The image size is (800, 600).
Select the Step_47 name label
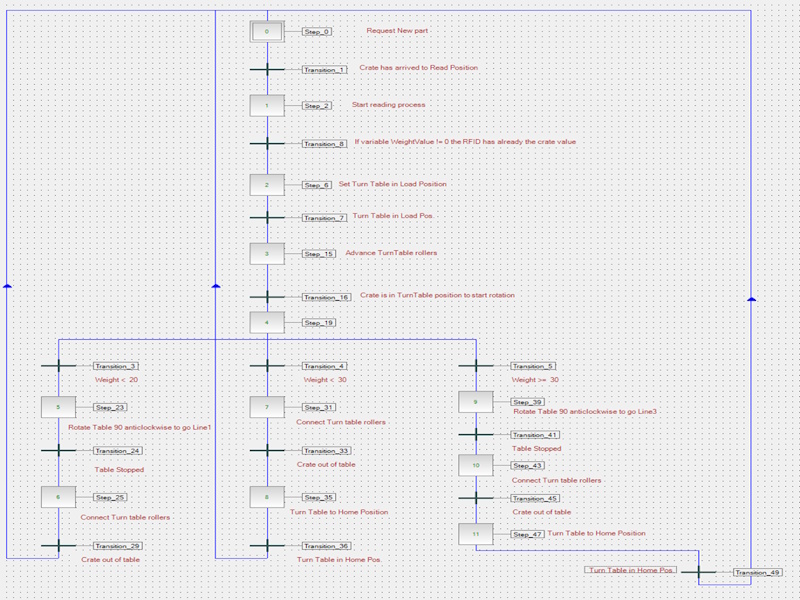point(527,535)
